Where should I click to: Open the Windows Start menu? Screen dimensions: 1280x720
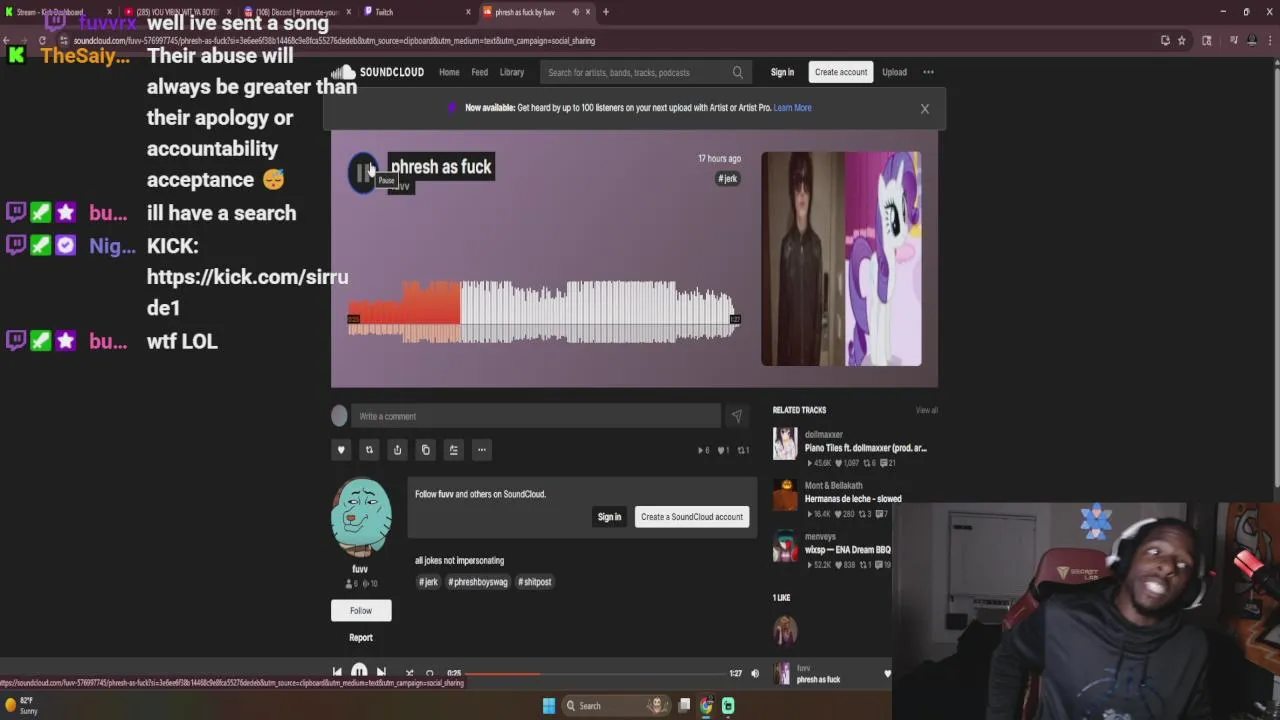tap(548, 706)
